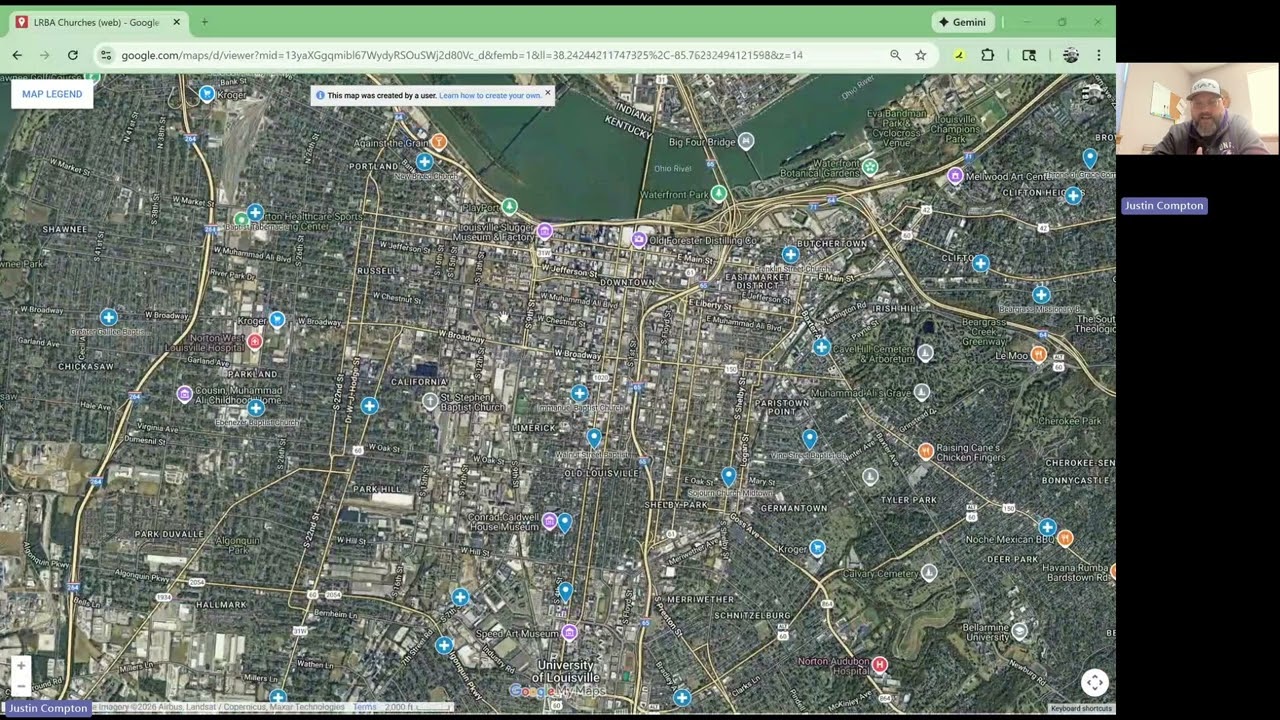This screenshot has width=1280, height=720.
Task: Select the PlayPort green marker
Action: point(509,206)
